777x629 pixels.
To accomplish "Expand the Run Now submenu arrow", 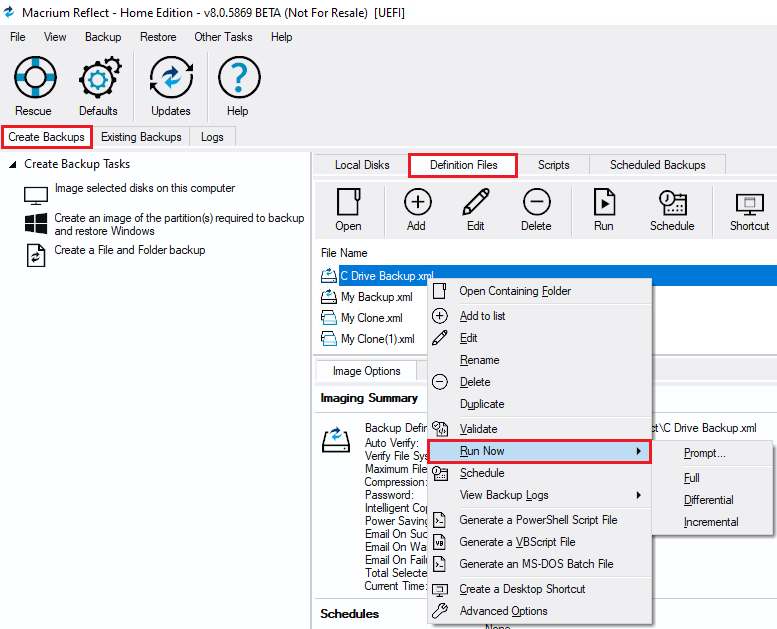I will pos(639,451).
